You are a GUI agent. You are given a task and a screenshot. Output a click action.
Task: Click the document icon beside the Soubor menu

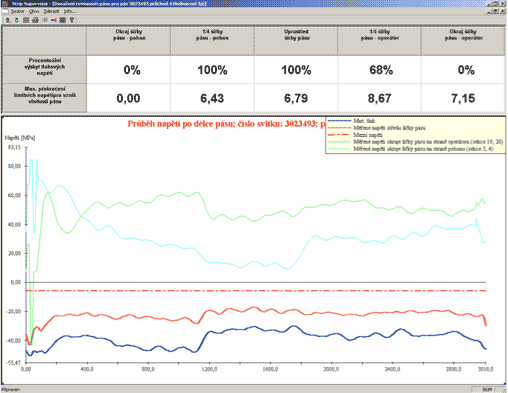click(x=5, y=11)
